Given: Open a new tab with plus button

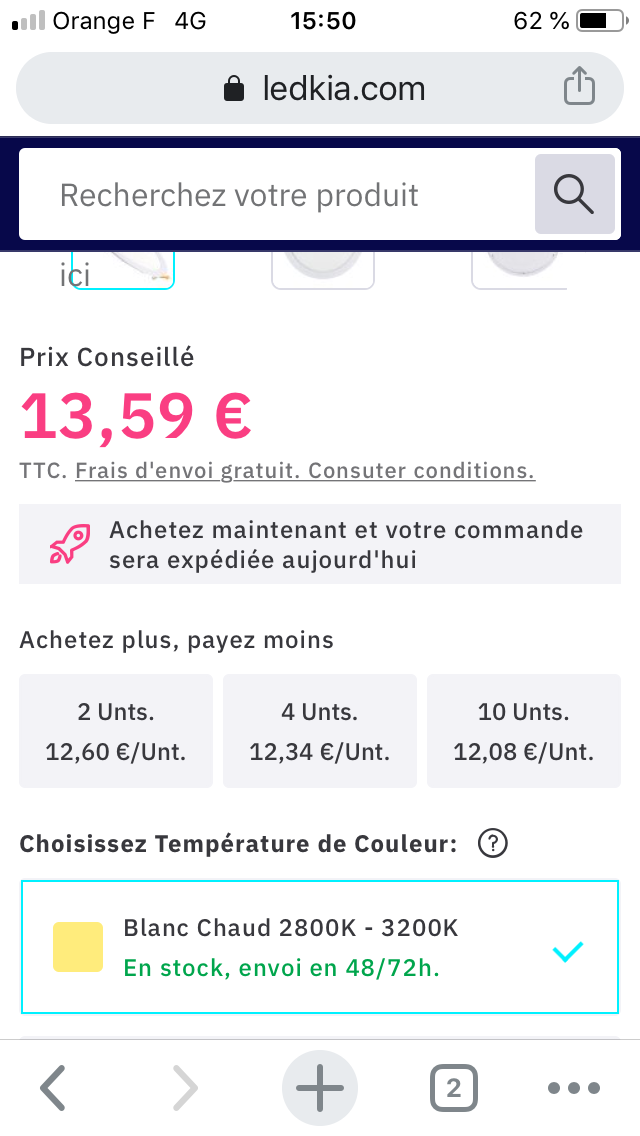Looking at the screenshot, I should (x=320, y=1088).
